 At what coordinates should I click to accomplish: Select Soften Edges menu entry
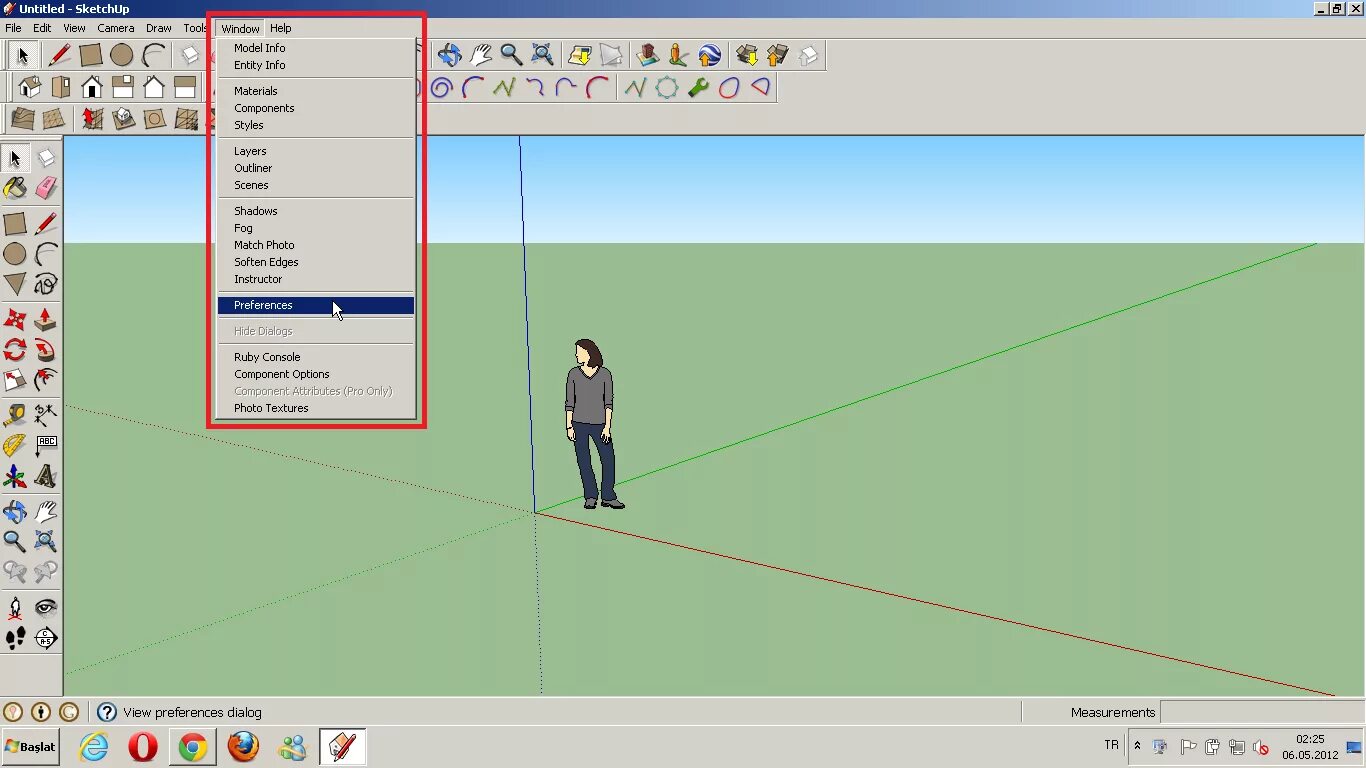tap(316, 262)
